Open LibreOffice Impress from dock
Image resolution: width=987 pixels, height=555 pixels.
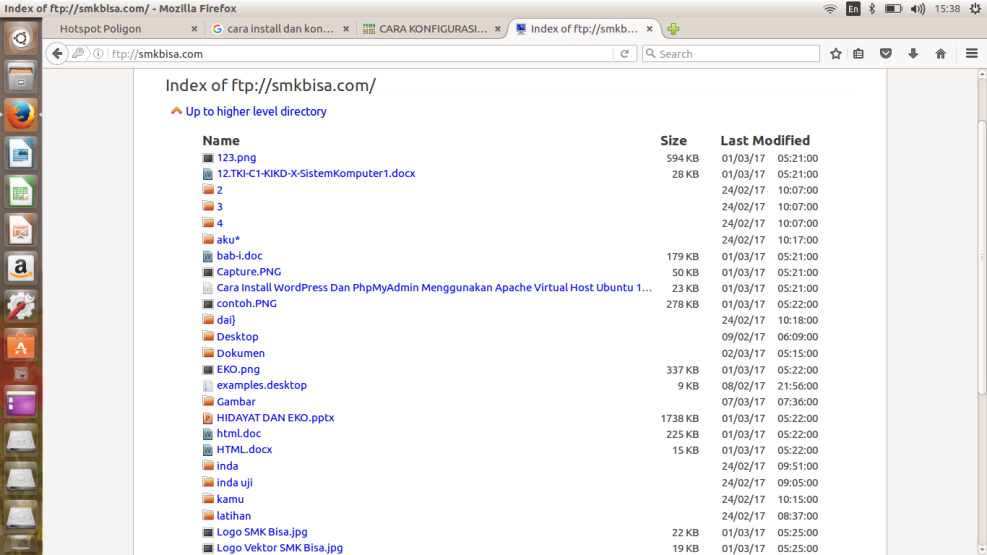[21, 230]
